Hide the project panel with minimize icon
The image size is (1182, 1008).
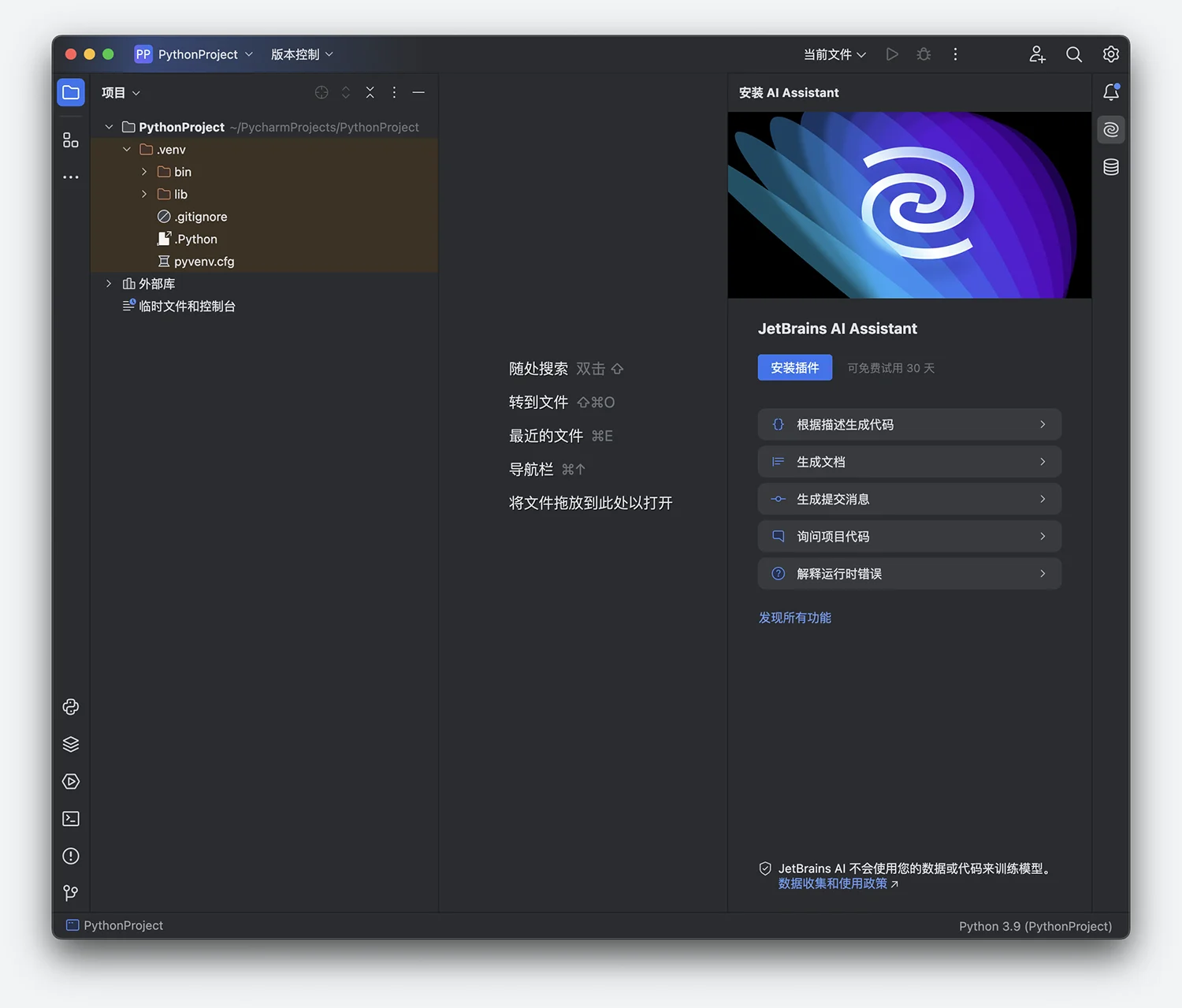[x=418, y=92]
